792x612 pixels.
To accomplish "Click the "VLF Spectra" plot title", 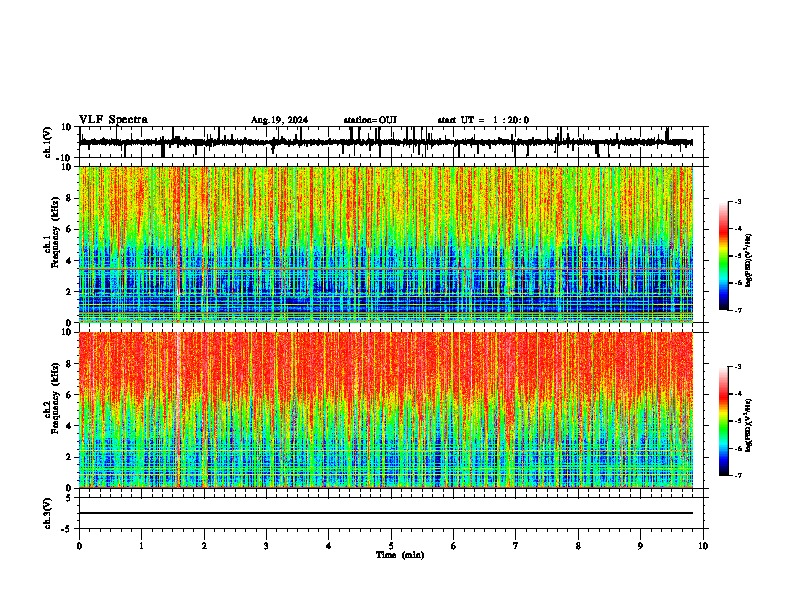I will (113, 120).
